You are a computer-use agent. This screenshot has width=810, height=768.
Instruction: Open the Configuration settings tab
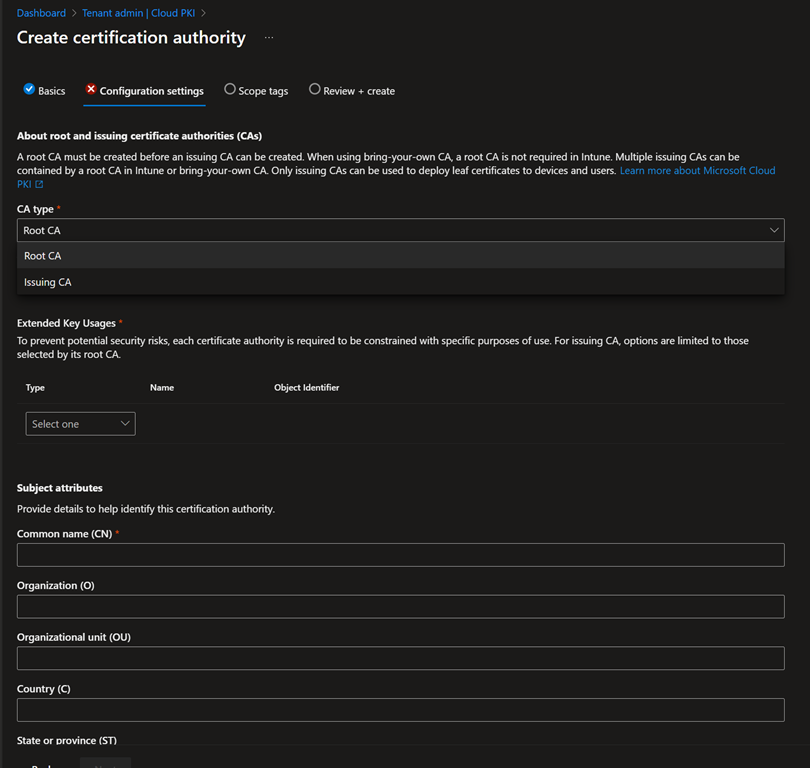(x=151, y=91)
